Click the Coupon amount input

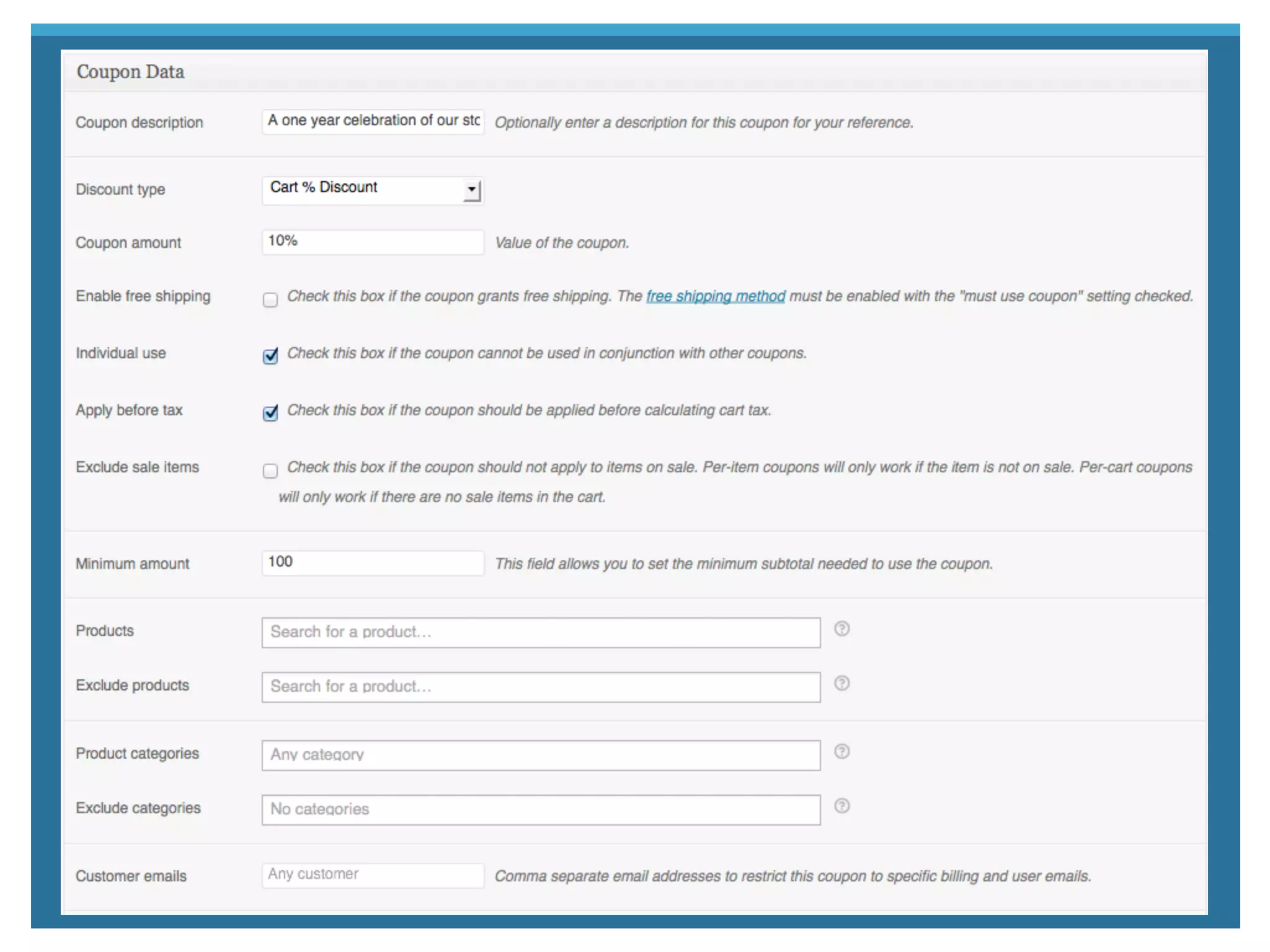pyautogui.click(x=373, y=242)
